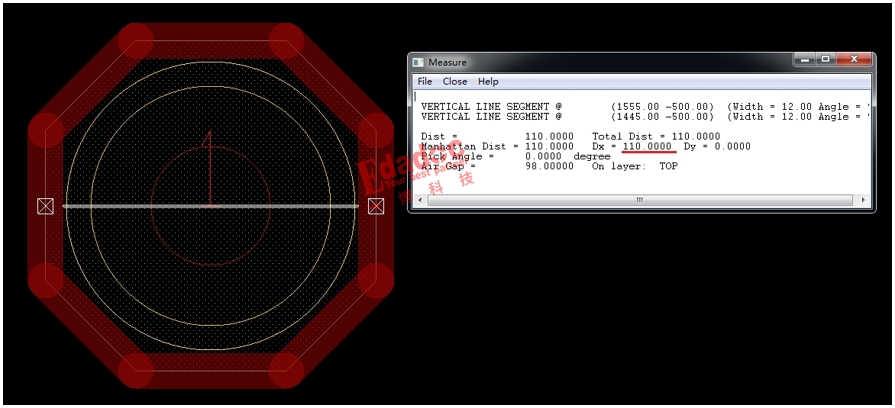The width and height of the screenshot is (895, 408).
Task: Click the left crossed-square endpoint marker
Action: (45, 206)
